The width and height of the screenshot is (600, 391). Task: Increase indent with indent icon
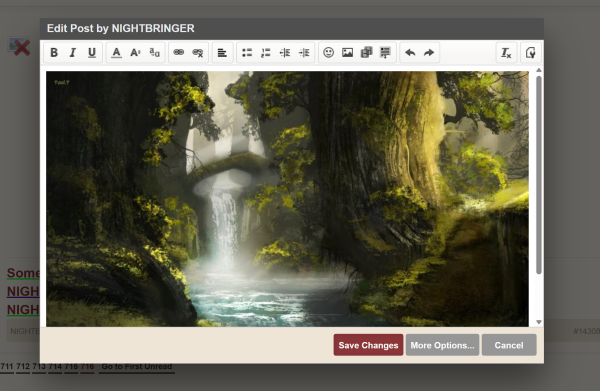tap(304, 52)
